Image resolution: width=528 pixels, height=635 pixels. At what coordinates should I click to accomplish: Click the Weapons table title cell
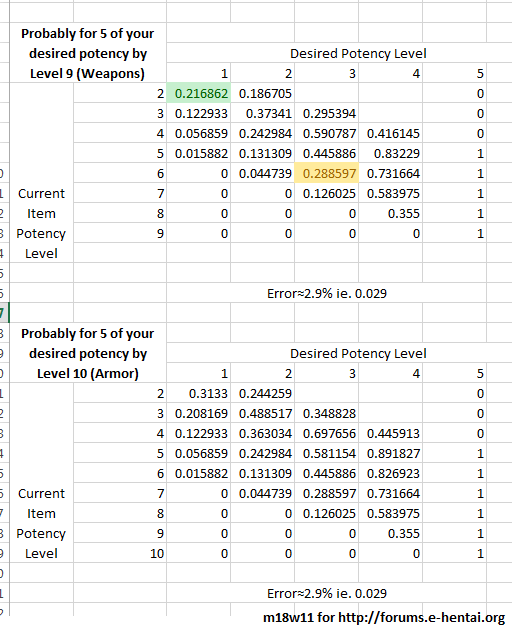click(87, 53)
